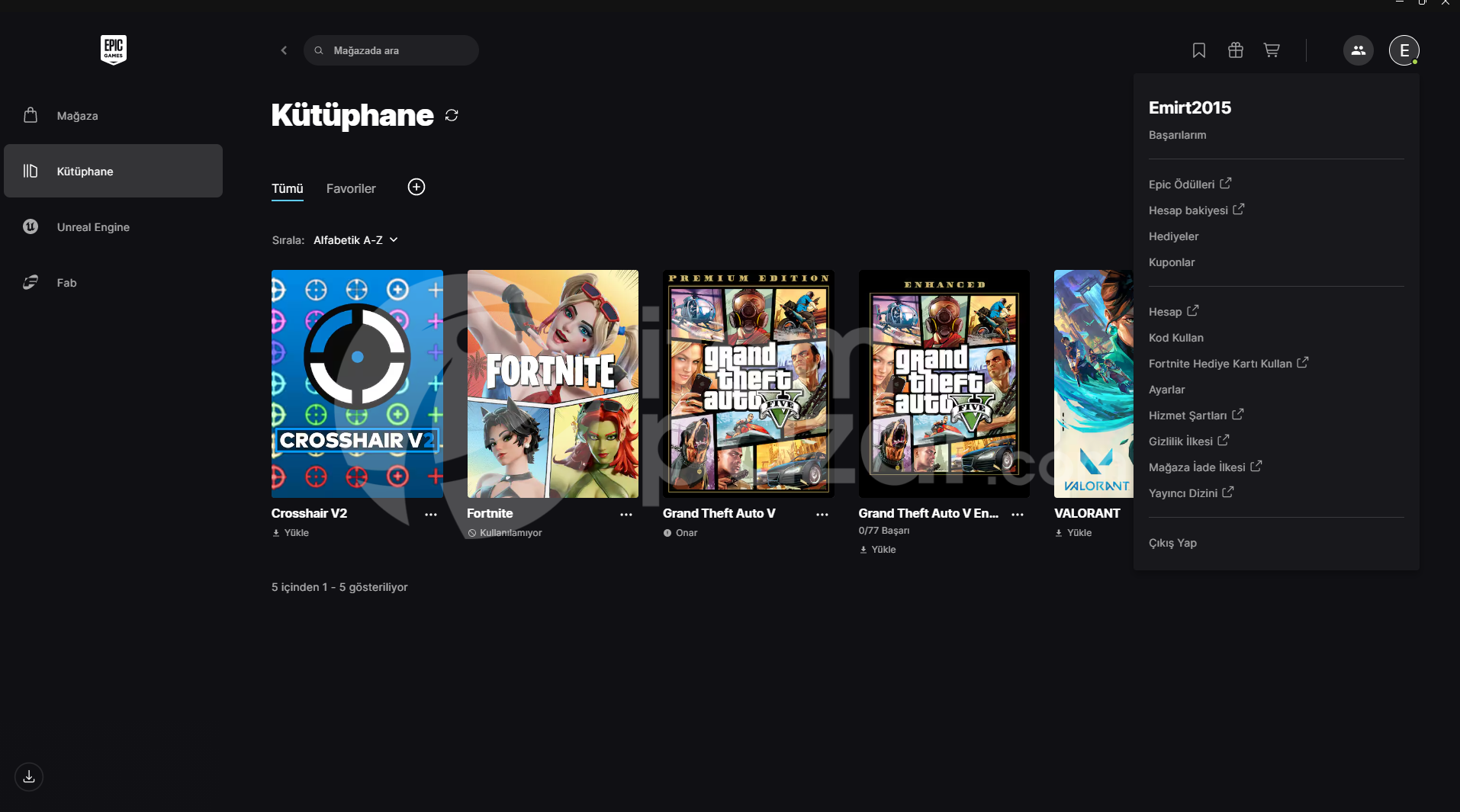
Task: Click Onar under Grand Theft Auto V
Action: point(680,533)
